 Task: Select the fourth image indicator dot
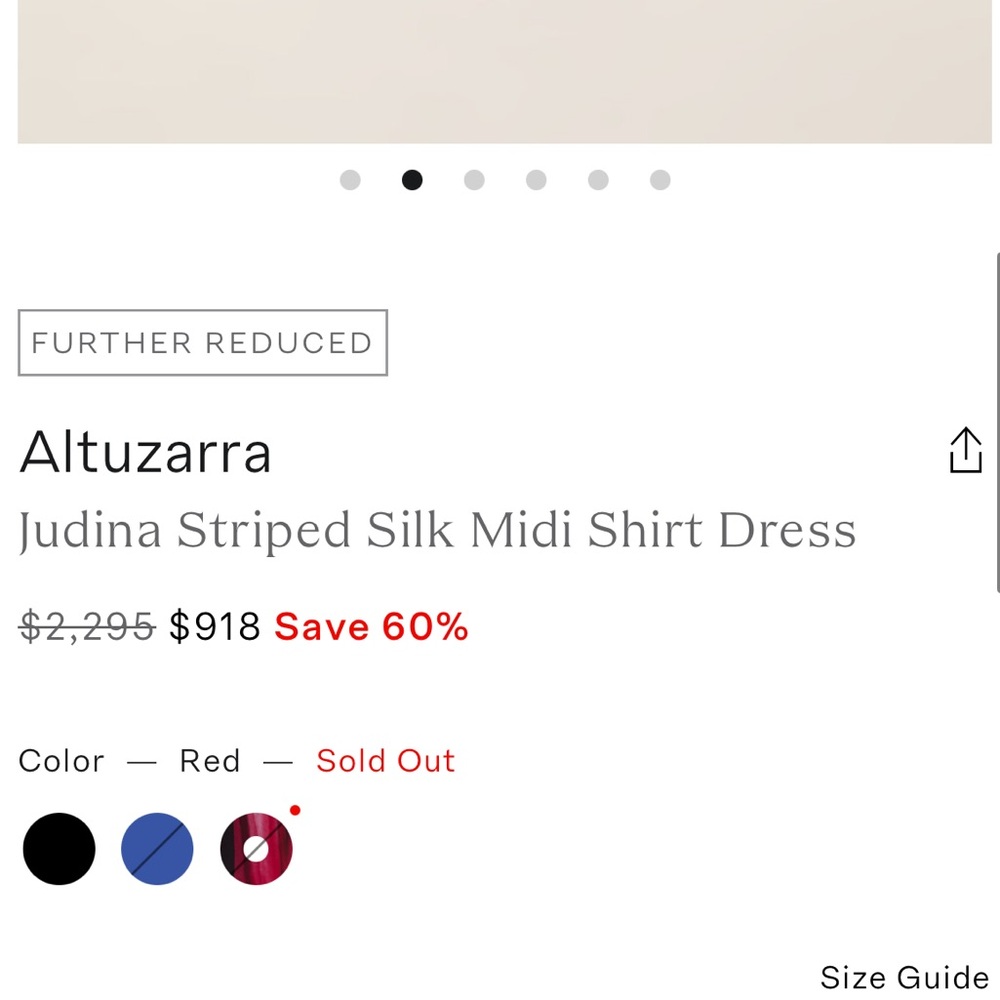coord(536,180)
